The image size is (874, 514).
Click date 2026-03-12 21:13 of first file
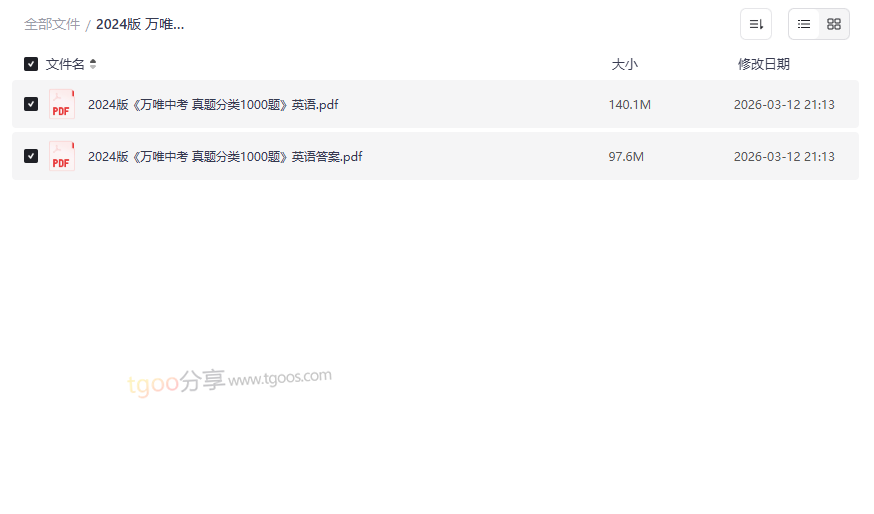pyautogui.click(x=784, y=105)
